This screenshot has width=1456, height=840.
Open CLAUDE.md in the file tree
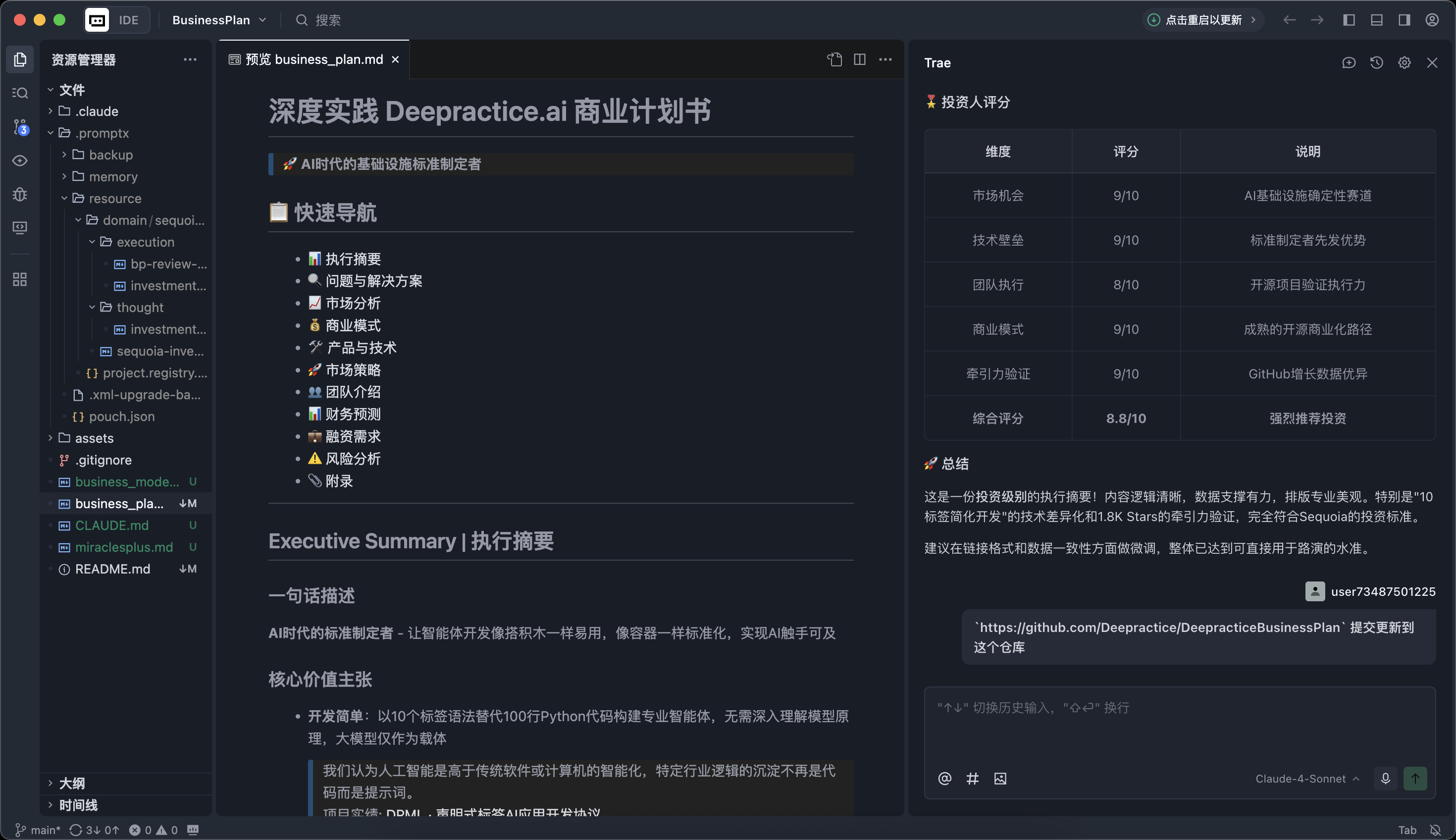112,525
